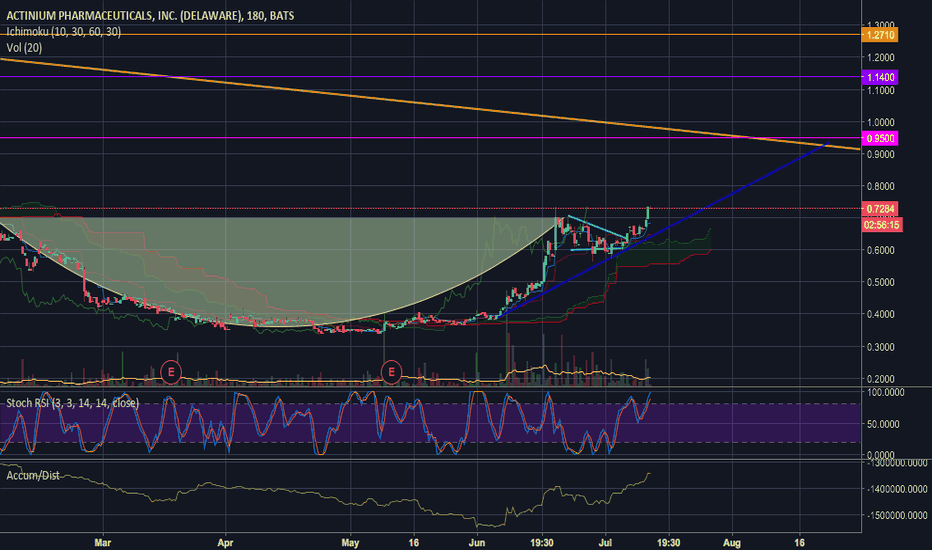
Task: Click the Aug date label on time axis
Action: coord(732,543)
